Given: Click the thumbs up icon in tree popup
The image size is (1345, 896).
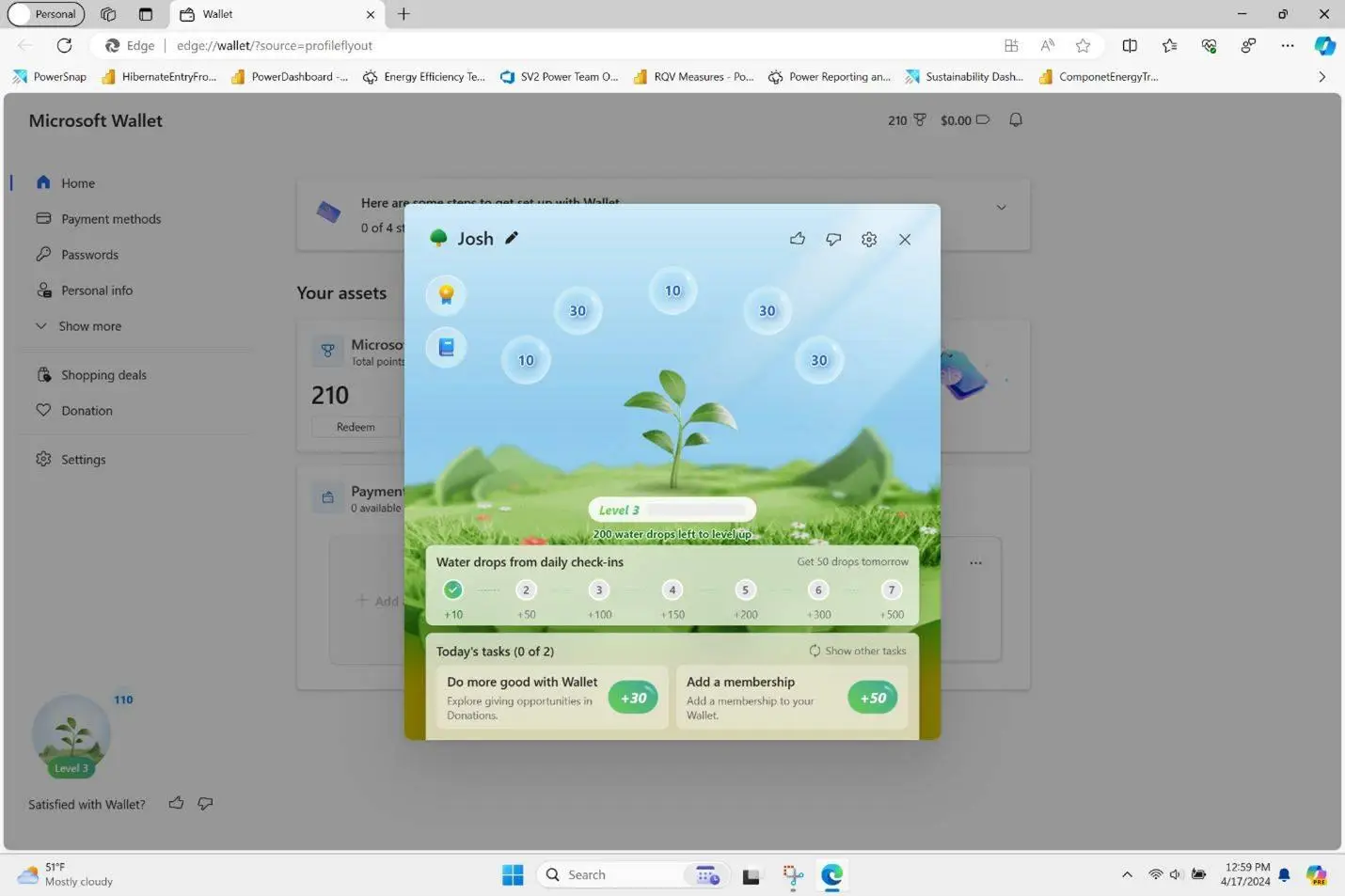Looking at the screenshot, I should [798, 239].
